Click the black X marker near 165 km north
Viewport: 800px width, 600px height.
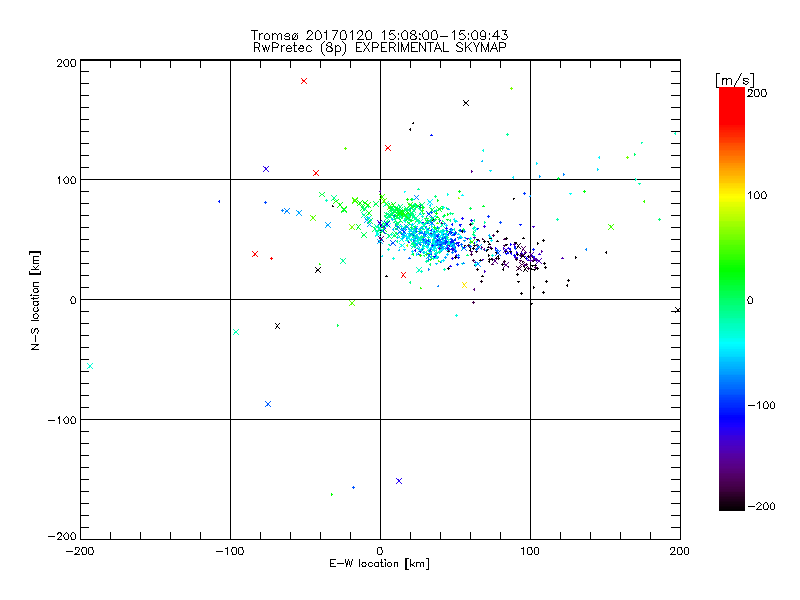pyautogui.click(x=466, y=103)
